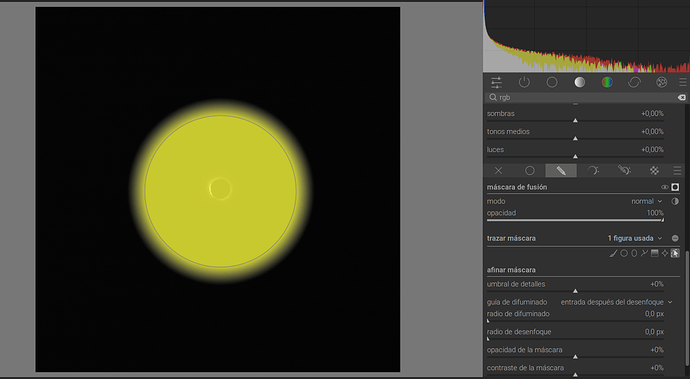Click the opacidad 100% value
The height and width of the screenshot is (379, 690).
[655, 213]
